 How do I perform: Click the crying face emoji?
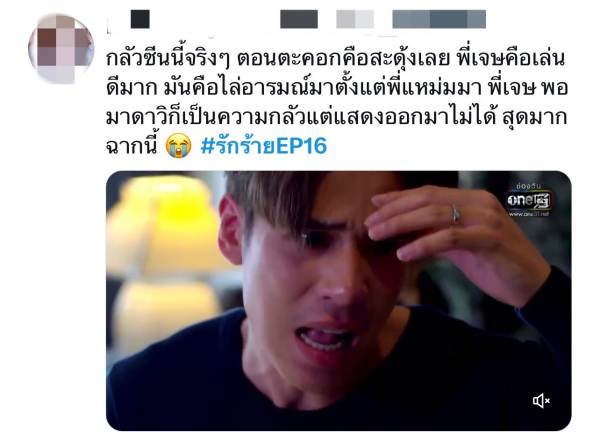click(x=178, y=146)
